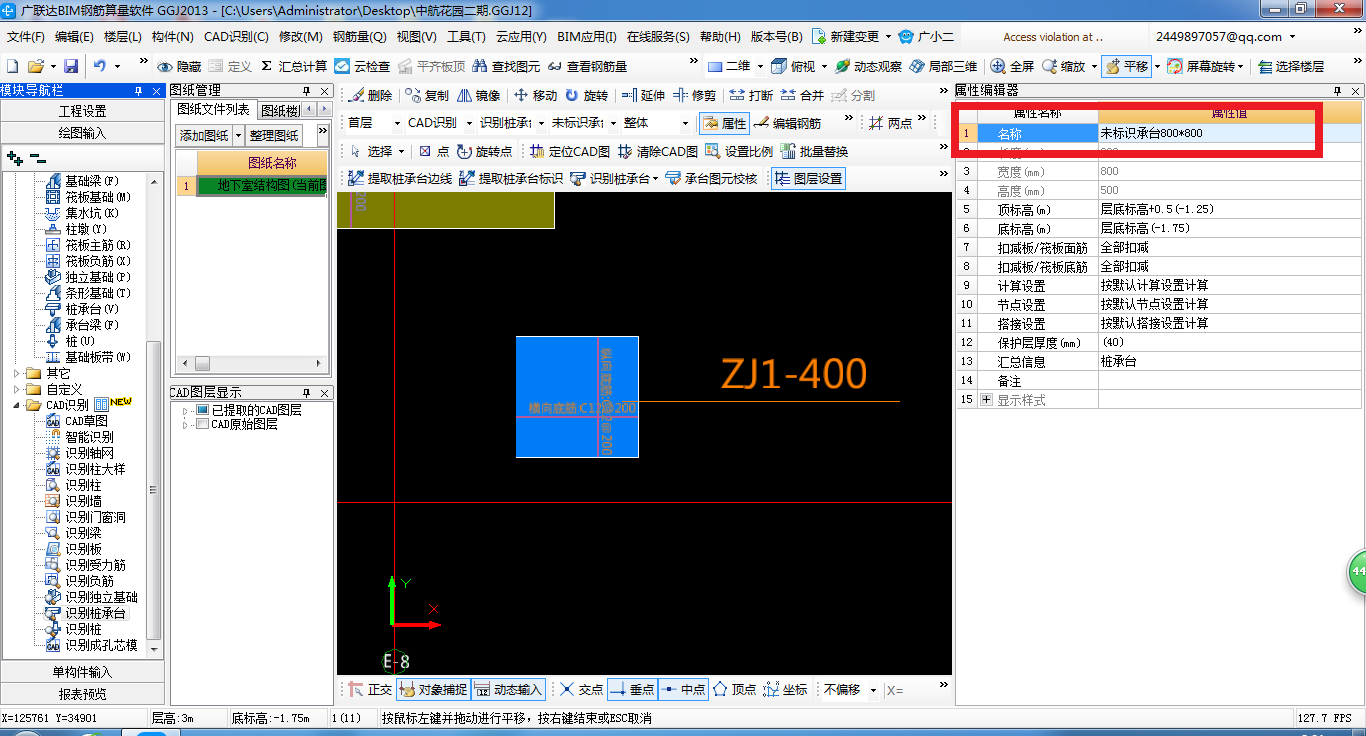Toggle 对象捕捉 object snap

coord(432,690)
